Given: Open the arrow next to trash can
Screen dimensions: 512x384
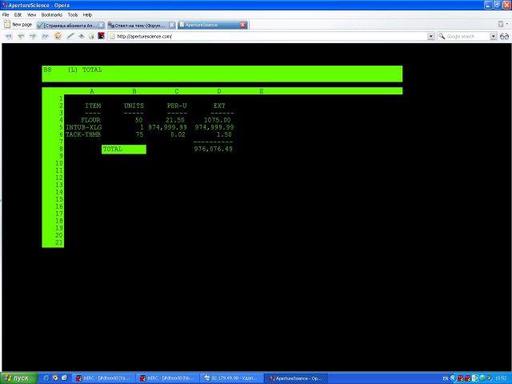Looking at the screenshot, I should pyautogui.click(x=507, y=24).
